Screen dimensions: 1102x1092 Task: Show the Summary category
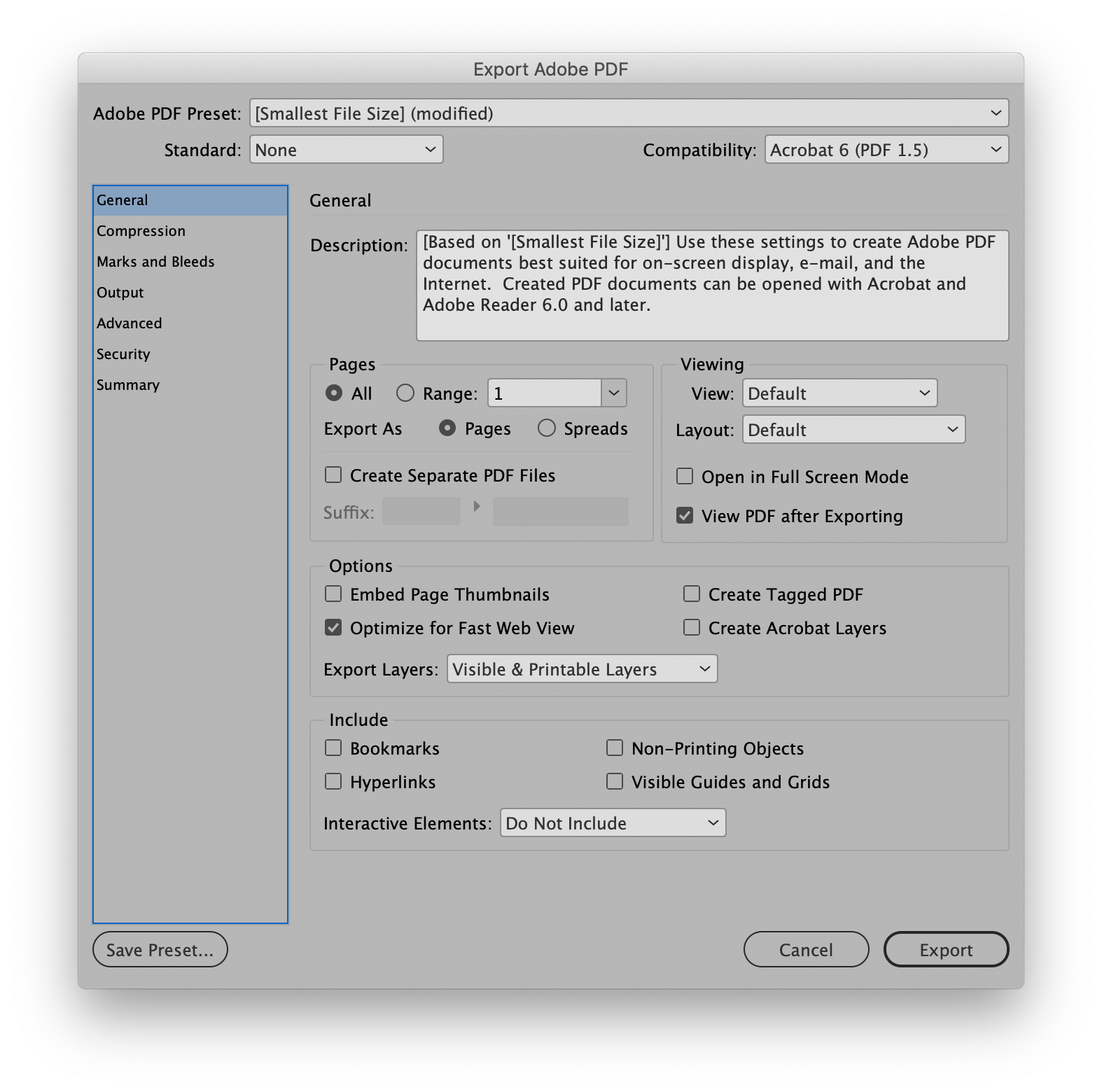190,385
